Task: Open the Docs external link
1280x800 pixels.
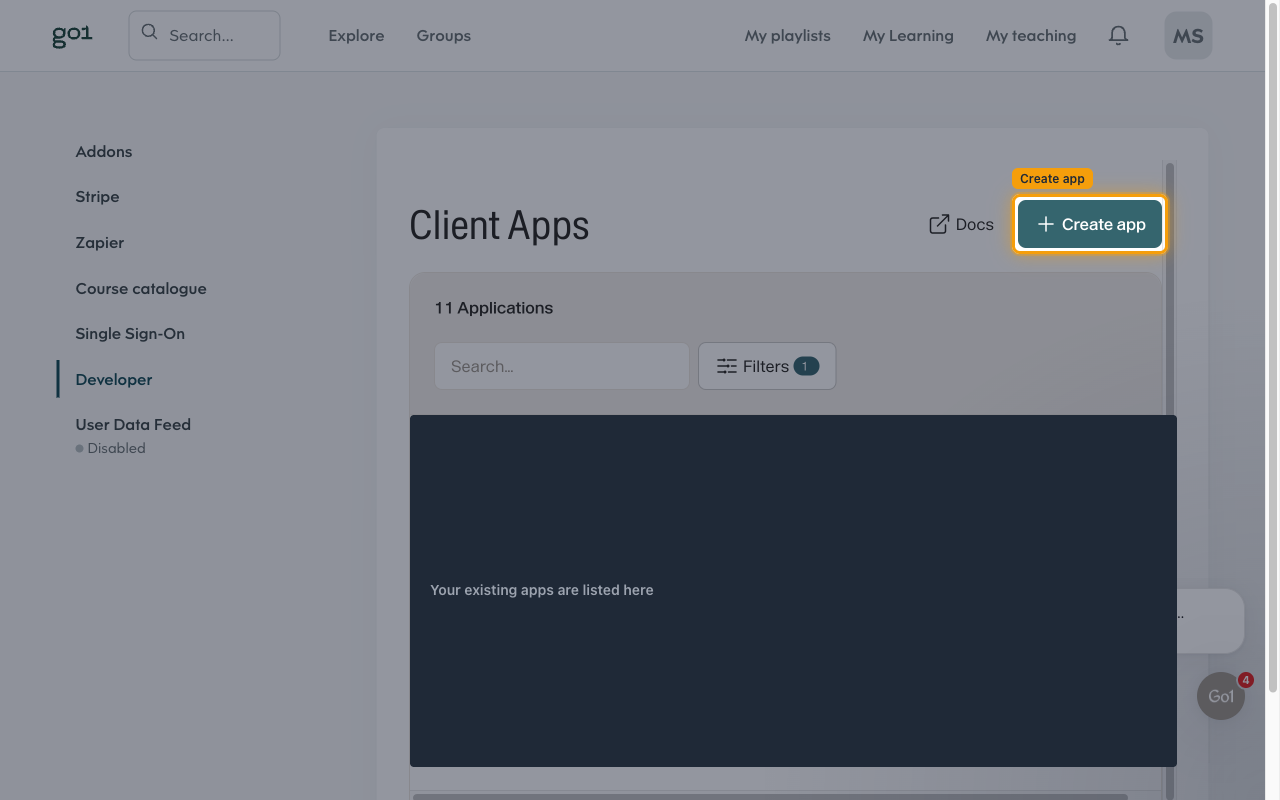Action: tap(961, 224)
